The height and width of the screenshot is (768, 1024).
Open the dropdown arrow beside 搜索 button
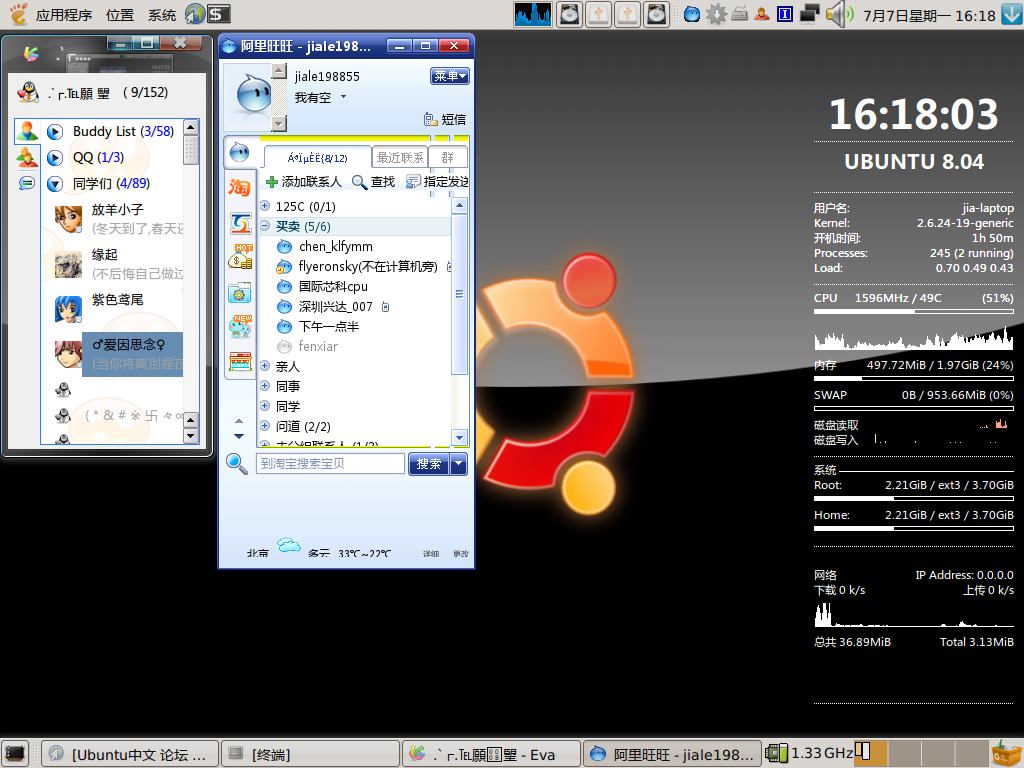click(458, 464)
